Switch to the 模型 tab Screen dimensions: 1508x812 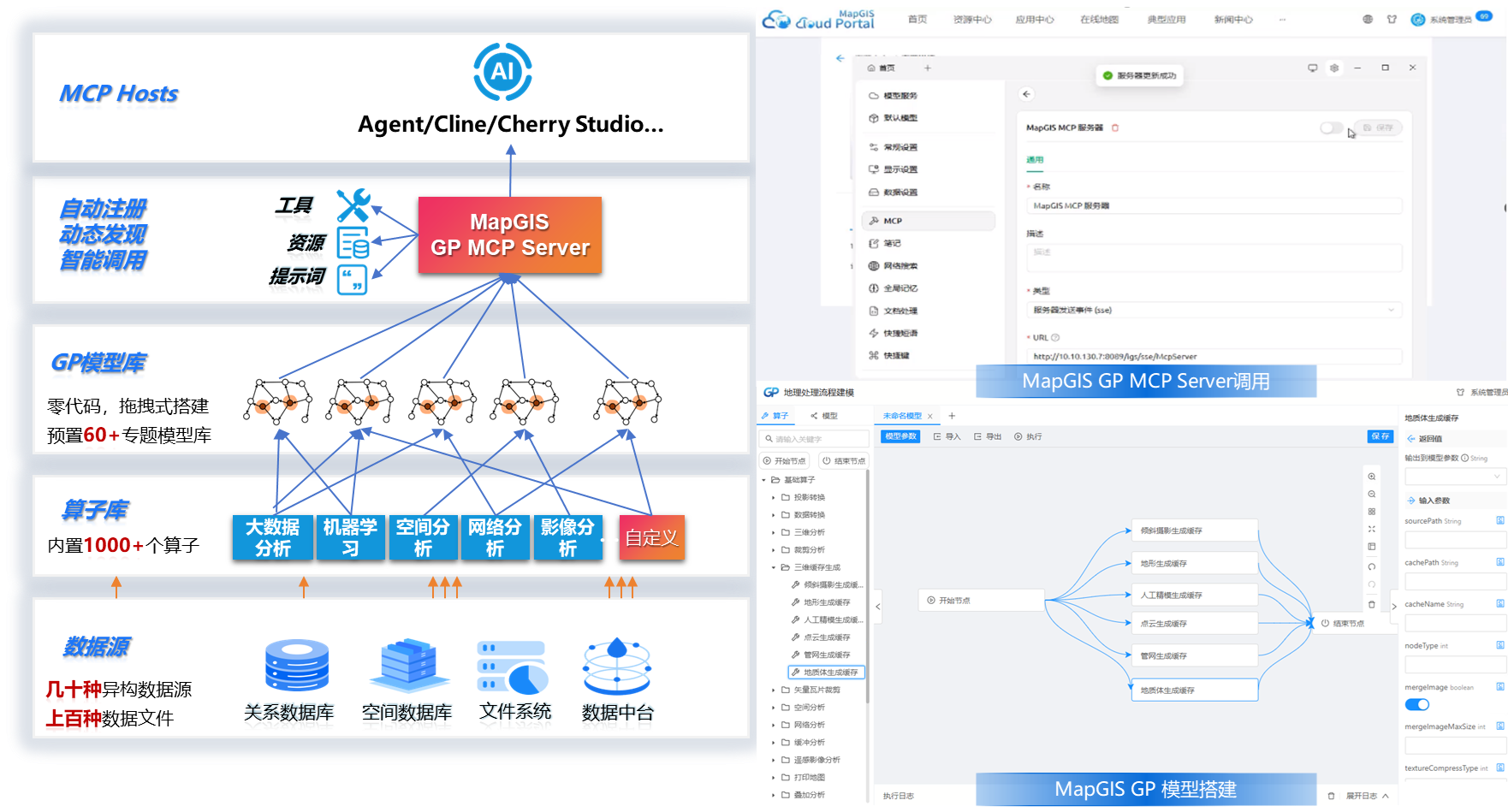click(x=824, y=416)
